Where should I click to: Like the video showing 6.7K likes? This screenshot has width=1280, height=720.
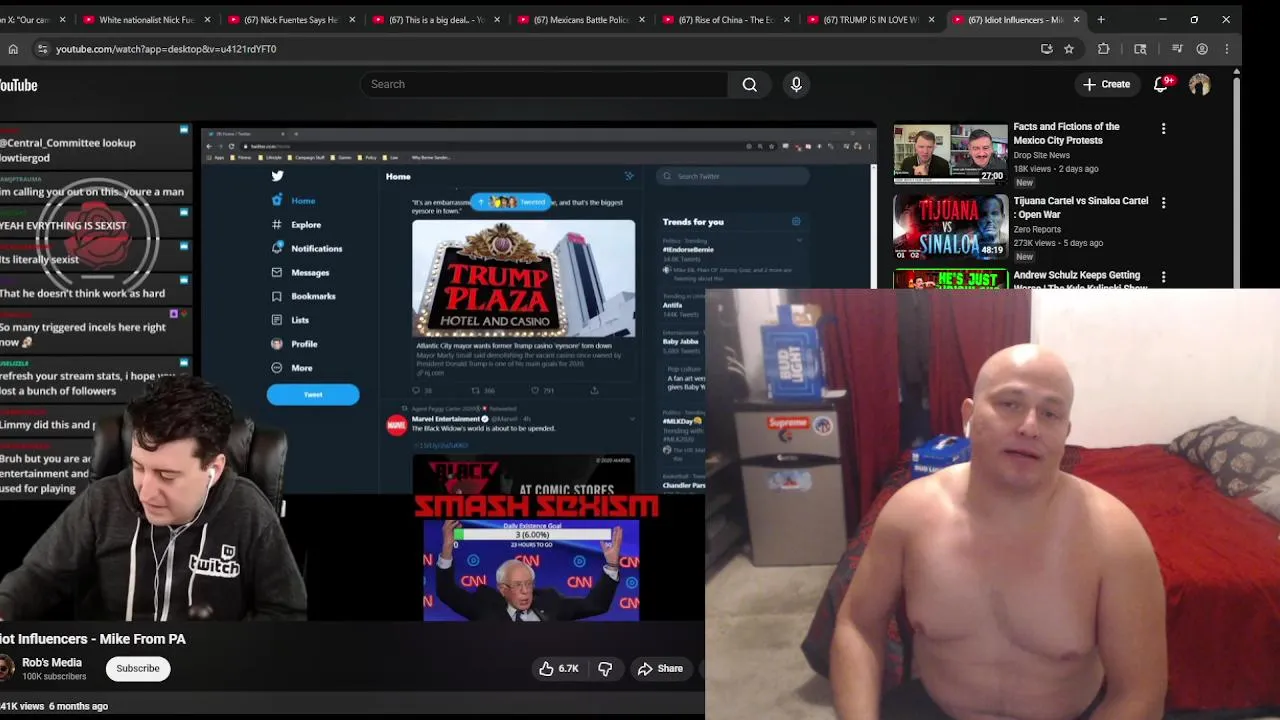point(559,669)
